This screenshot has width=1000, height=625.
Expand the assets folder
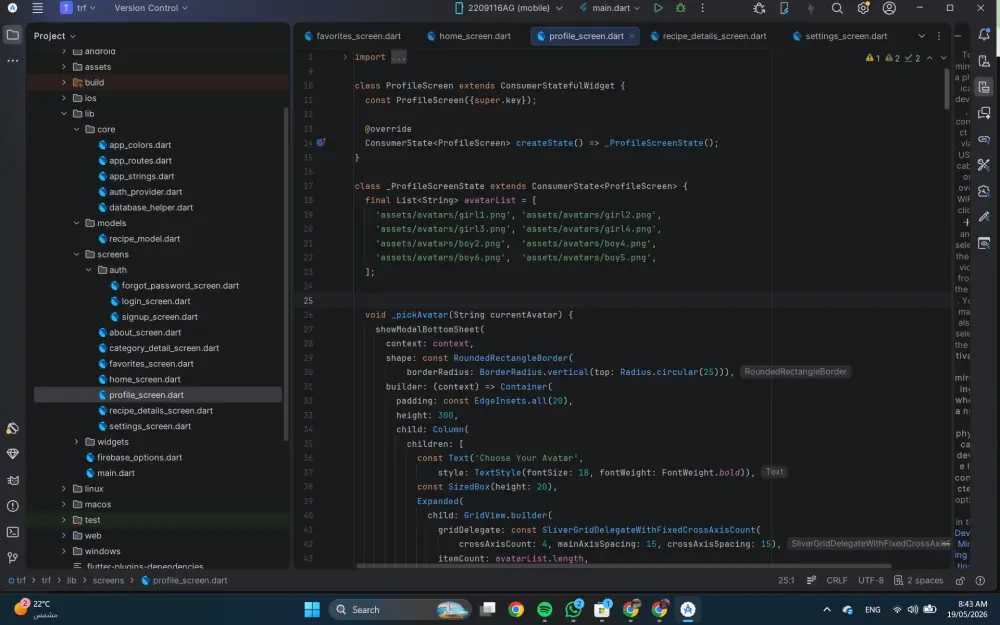64,67
